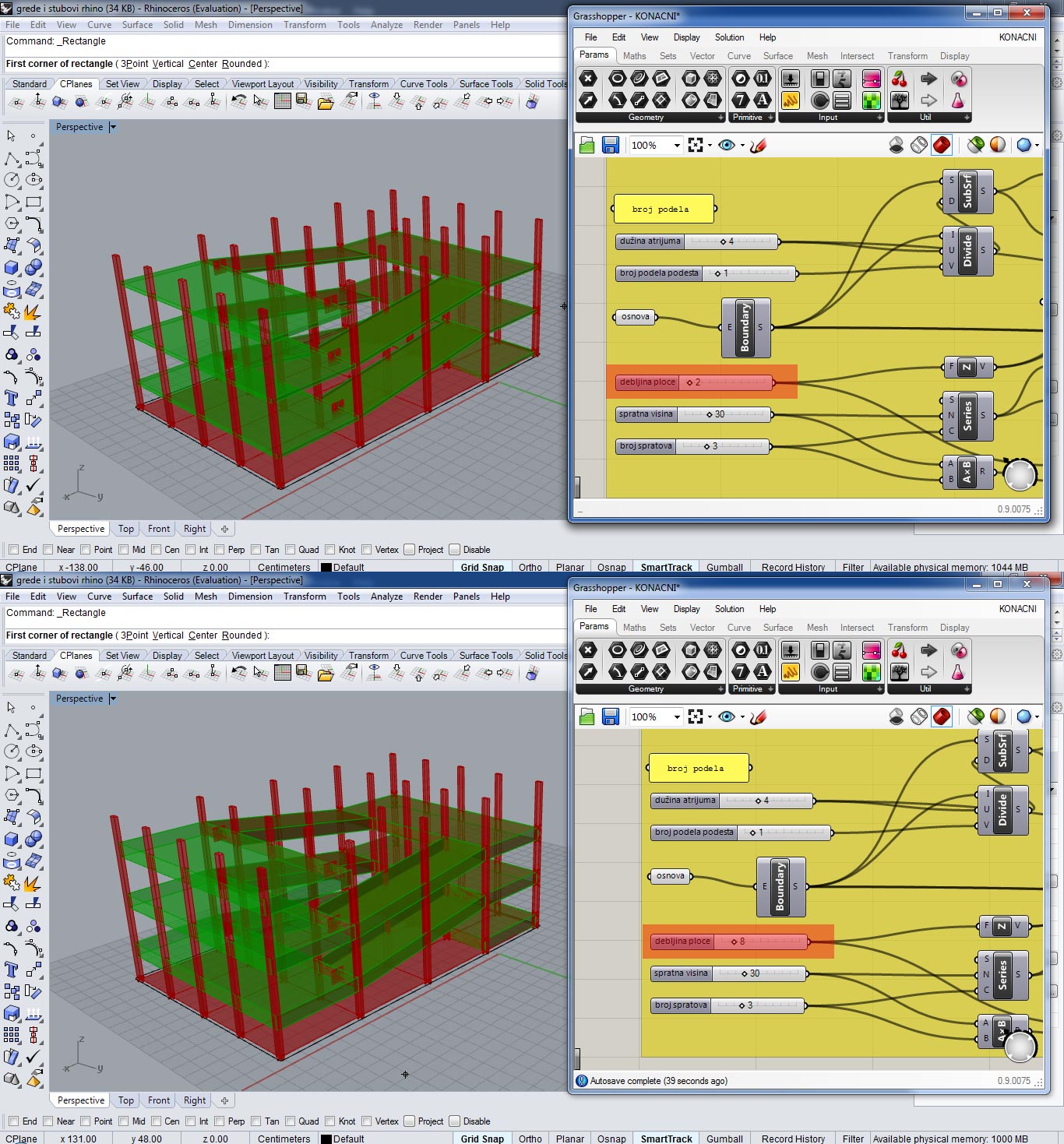Screen dimensions: 1064x1144
Task: Click 'debljina ploce' slider showing value 8
Action: point(729,942)
